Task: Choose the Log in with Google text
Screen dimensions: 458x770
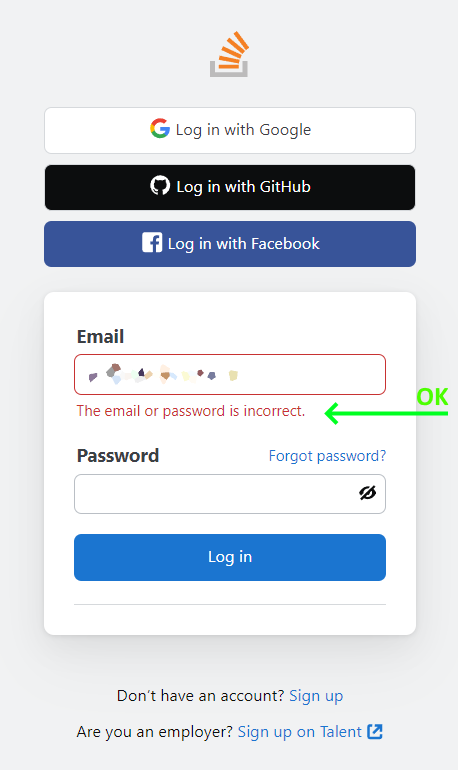Action: click(243, 130)
